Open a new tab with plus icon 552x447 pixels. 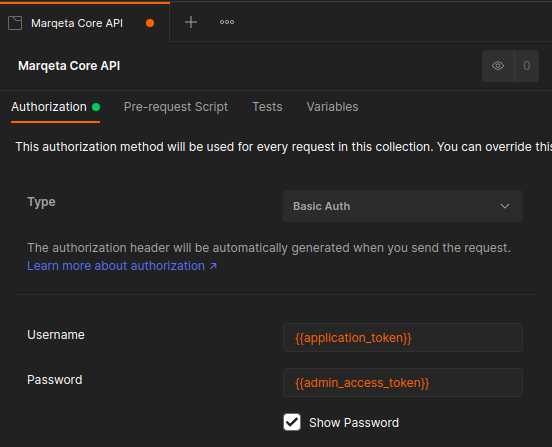click(191, 22)
